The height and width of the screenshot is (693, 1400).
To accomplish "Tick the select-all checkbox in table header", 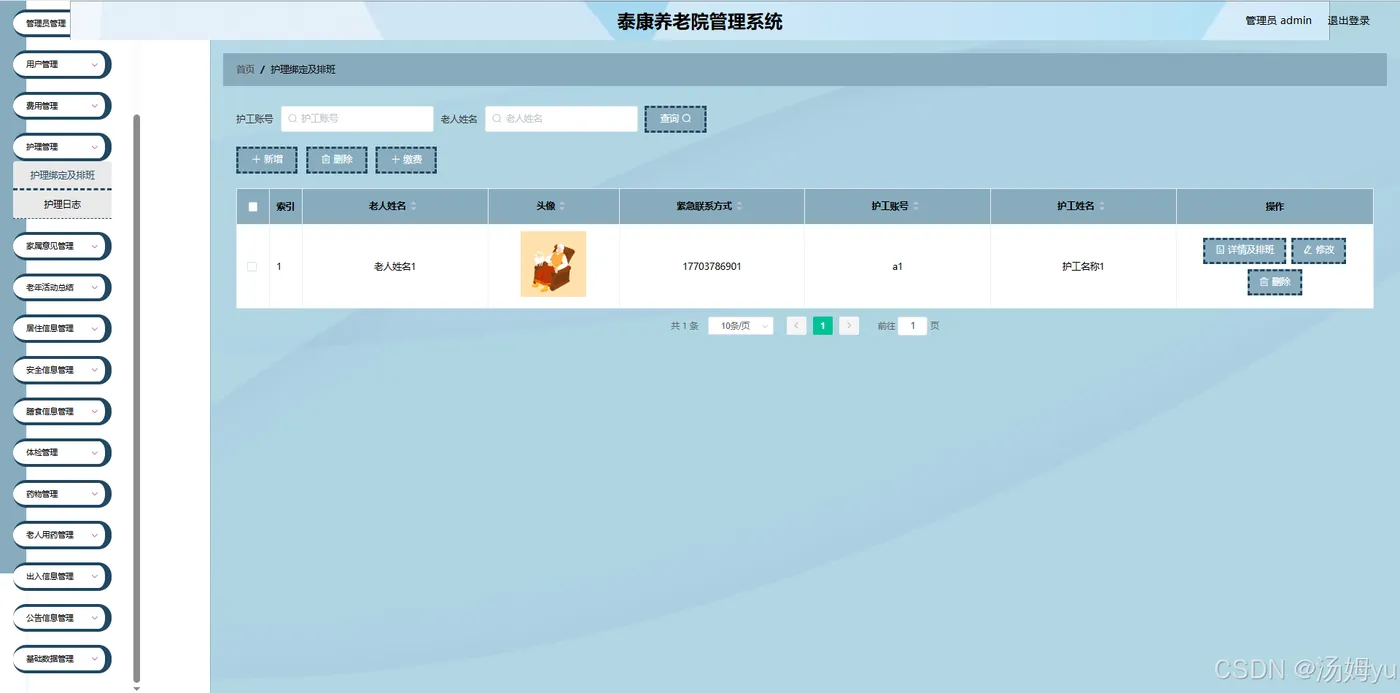I will [253, 207].
